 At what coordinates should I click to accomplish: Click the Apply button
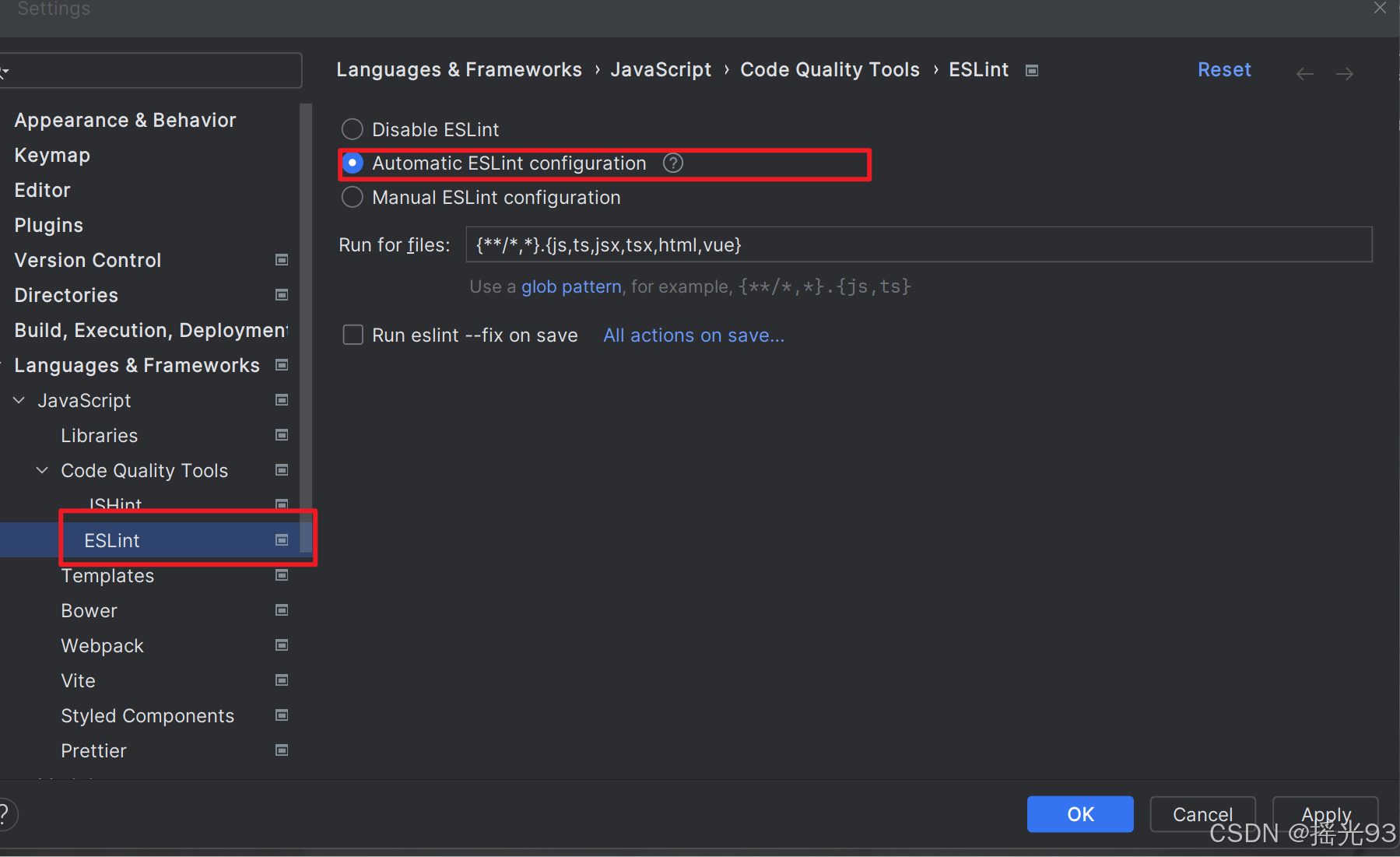1325,814
